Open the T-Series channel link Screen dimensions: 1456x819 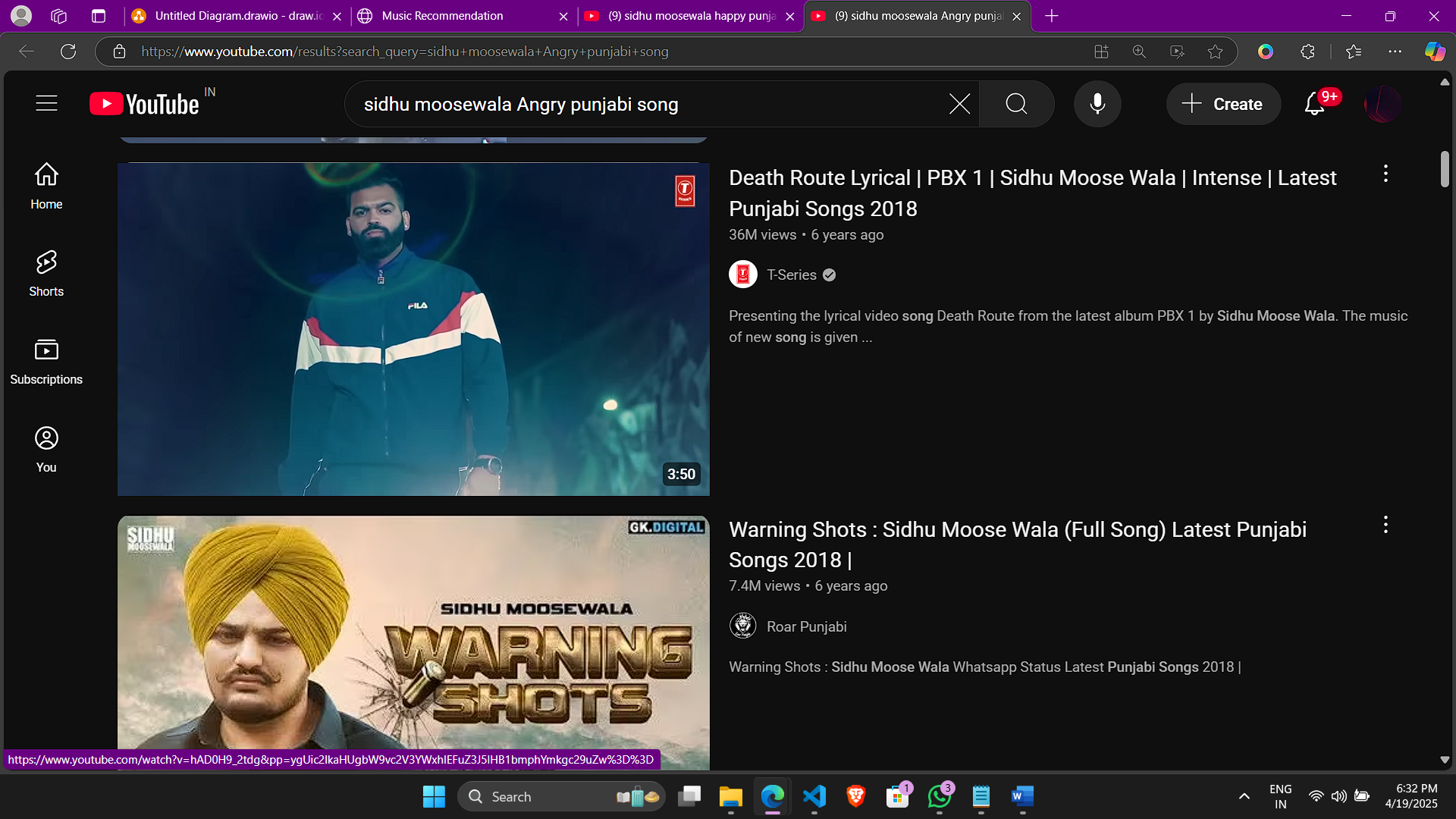coord(791,275)
